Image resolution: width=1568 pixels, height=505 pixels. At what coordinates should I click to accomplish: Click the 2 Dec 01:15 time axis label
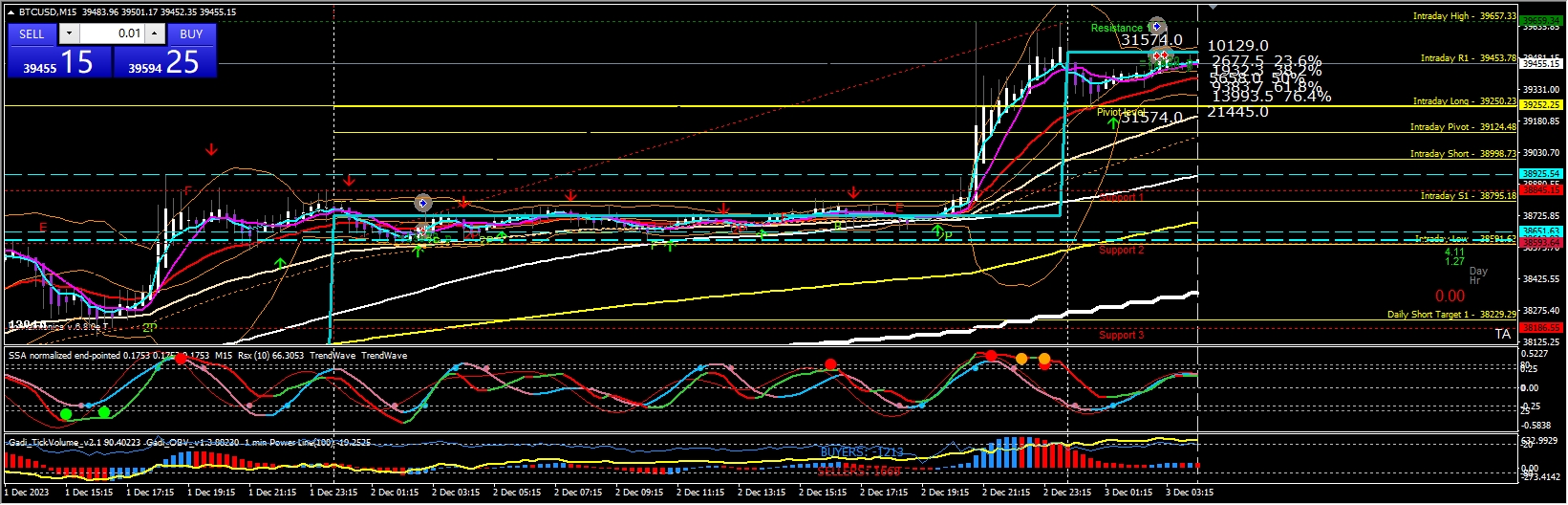[395, 493]
